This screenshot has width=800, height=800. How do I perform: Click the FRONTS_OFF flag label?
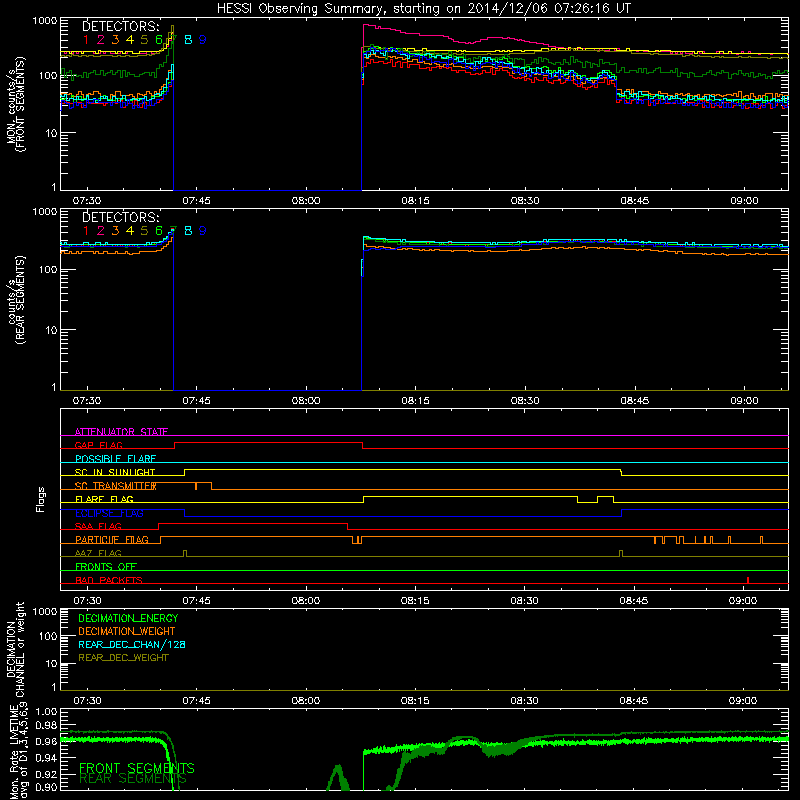coord(106,567)
